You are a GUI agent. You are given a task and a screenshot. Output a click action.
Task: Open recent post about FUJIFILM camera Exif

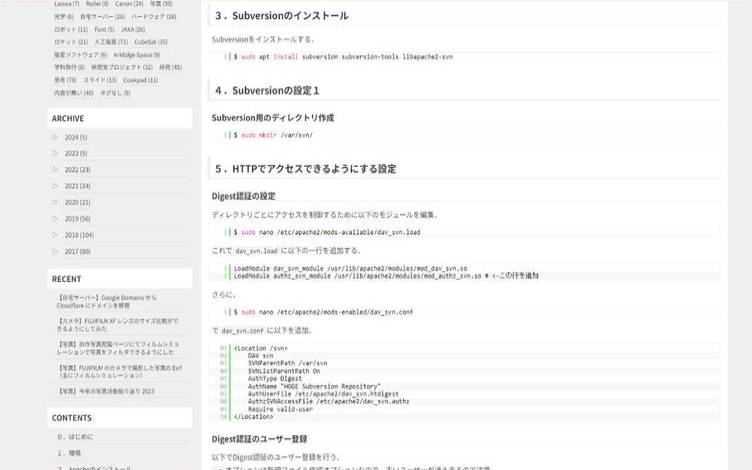point(119,372)
